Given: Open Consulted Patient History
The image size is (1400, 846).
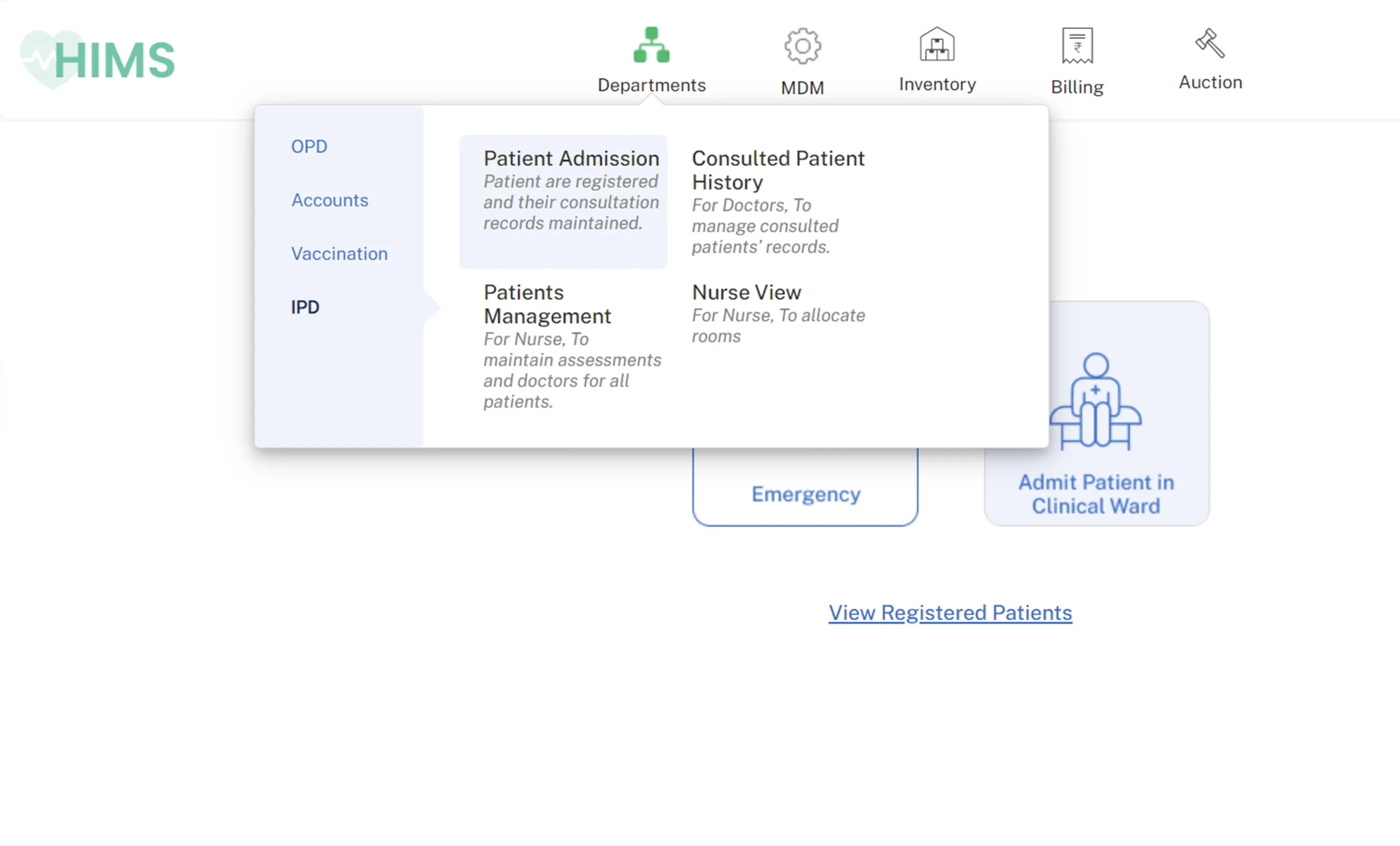Looking at the screenshot, I should (778, 171).
